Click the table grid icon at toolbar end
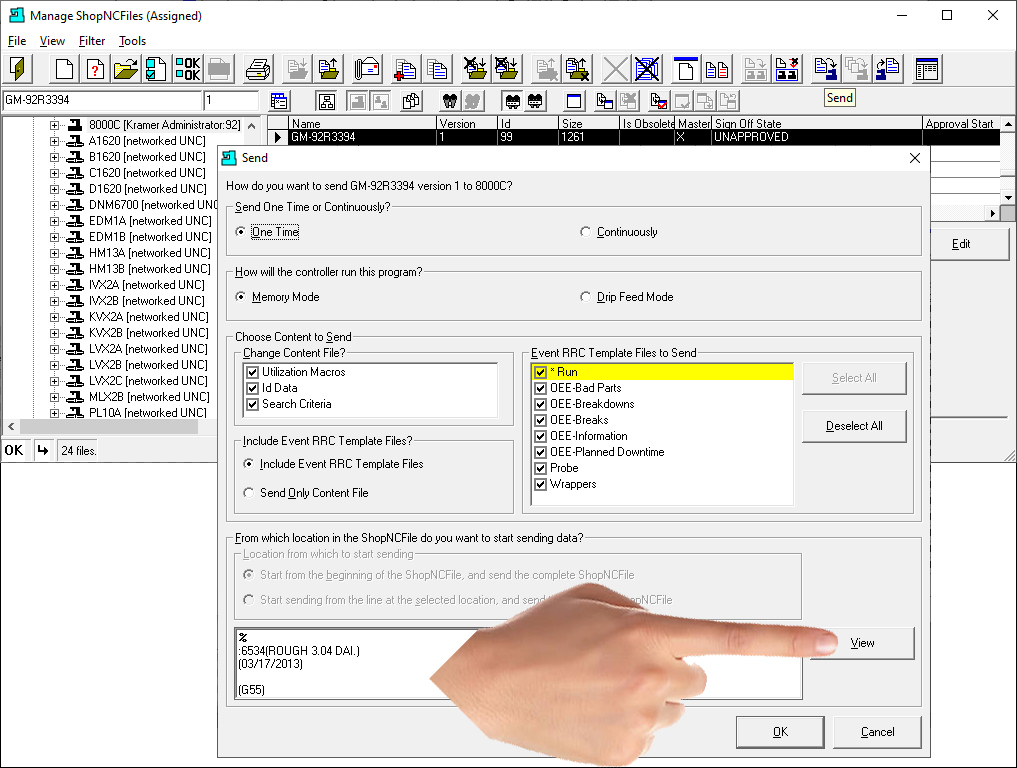1017x768 pixels. tap(927, 69)
